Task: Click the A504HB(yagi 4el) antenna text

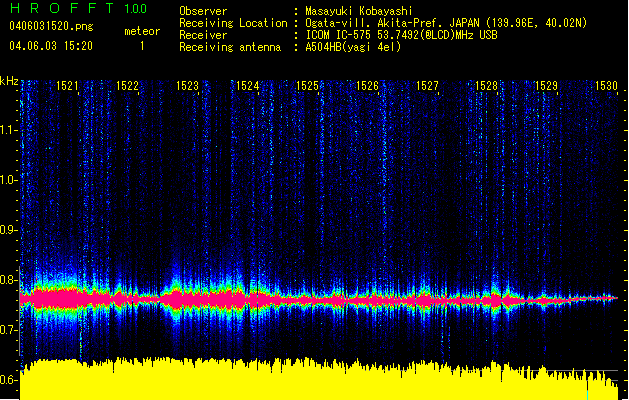Action: (x=353, y=47)
